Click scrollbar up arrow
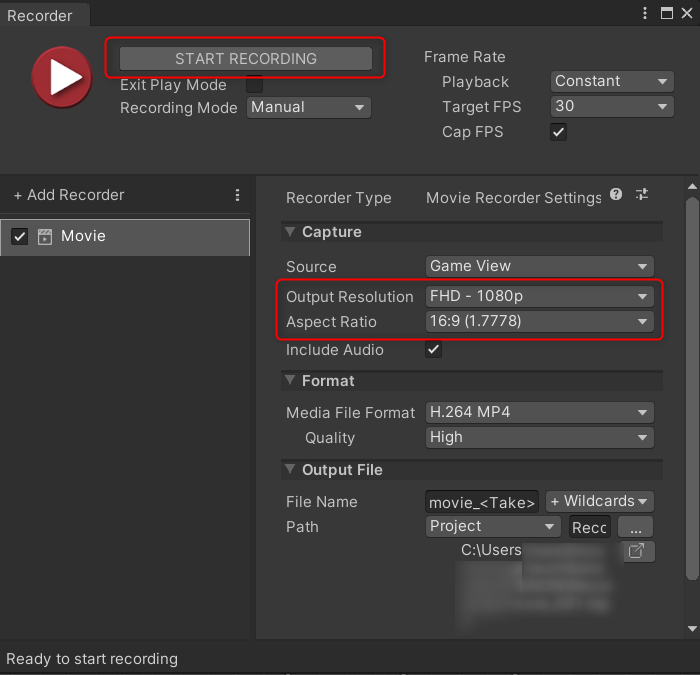Viewport: 700px width, 675px height. pyautogui.click(x=692, y=187)
